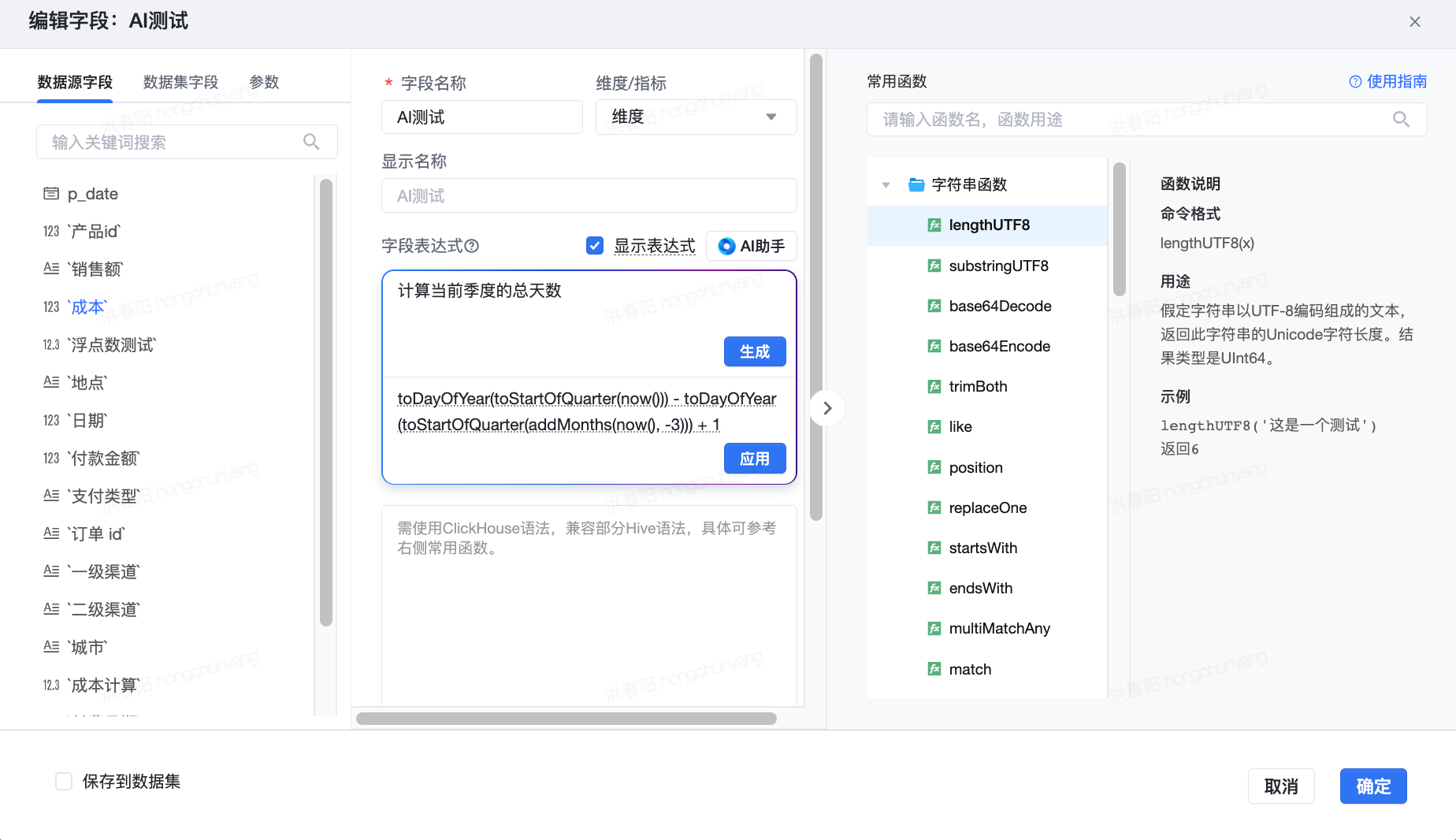This screenshot has height=840, width=1456.
Task: Click the help question icon next to 字段表达式
Action: [x=472, y=246]
